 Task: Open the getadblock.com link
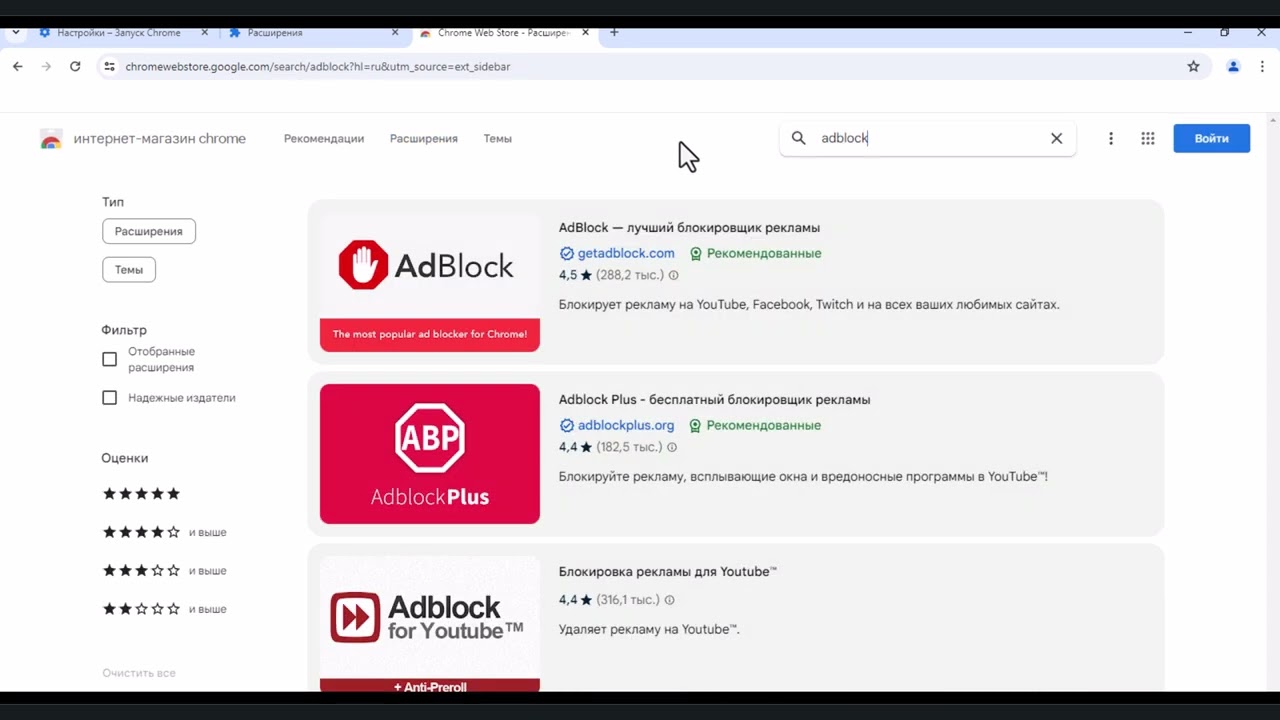[626, 253]
